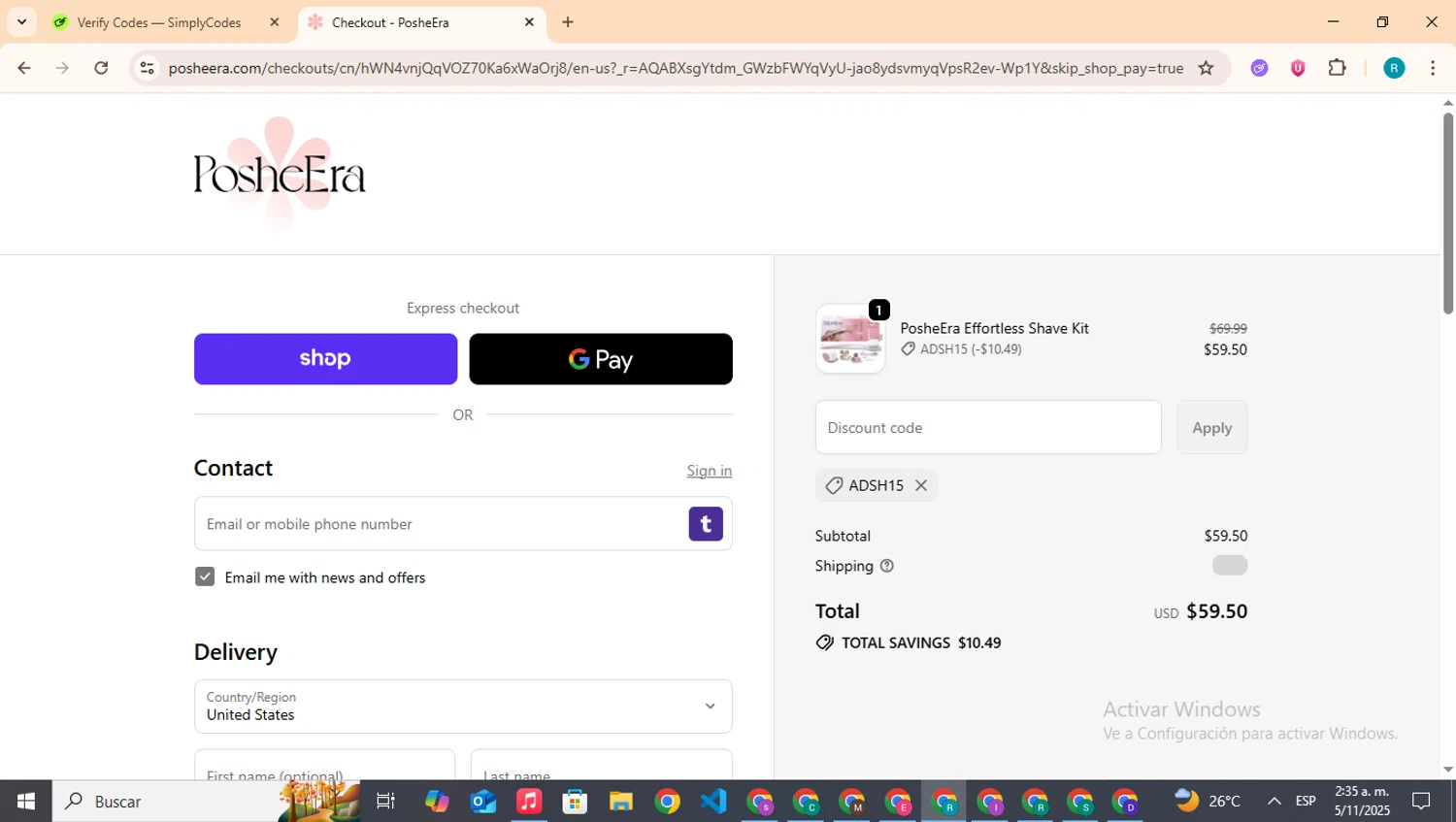Image resolution: width=1456 pixels, height=822 pixels.
Task: Expand Country/Region dropdown
Action: [463, 707]
